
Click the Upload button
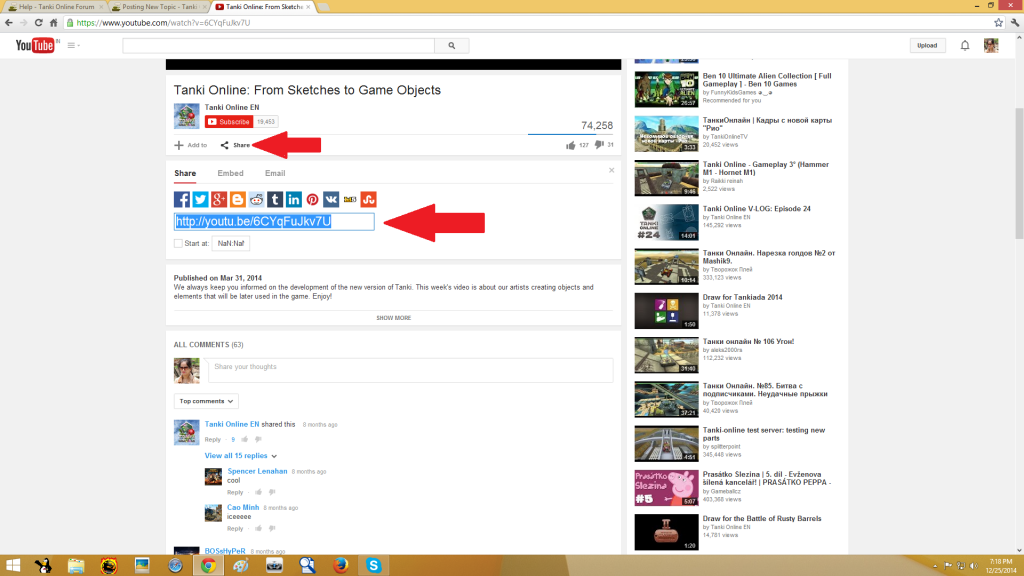[927, 45]
